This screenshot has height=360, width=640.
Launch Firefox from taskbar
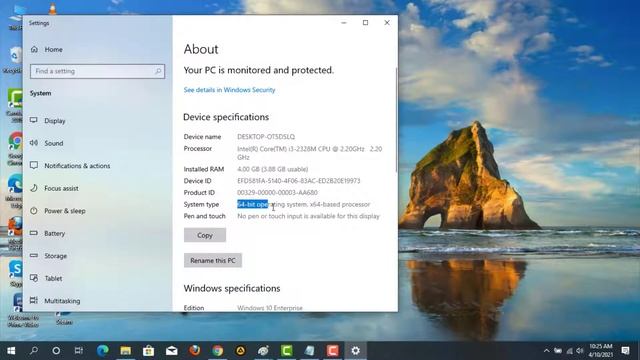[x=195, y=351]
